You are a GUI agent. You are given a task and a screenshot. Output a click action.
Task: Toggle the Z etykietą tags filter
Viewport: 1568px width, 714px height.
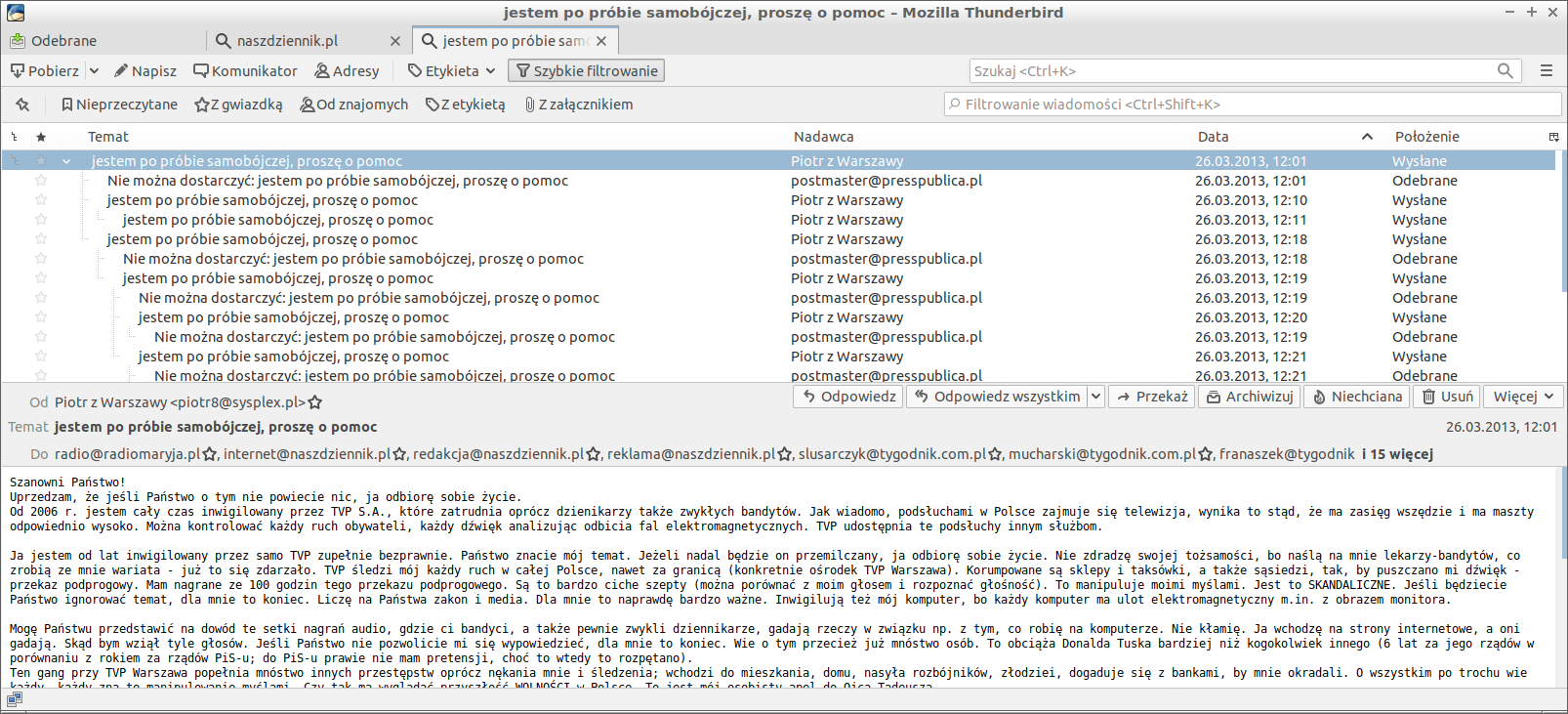pos(465,105)
